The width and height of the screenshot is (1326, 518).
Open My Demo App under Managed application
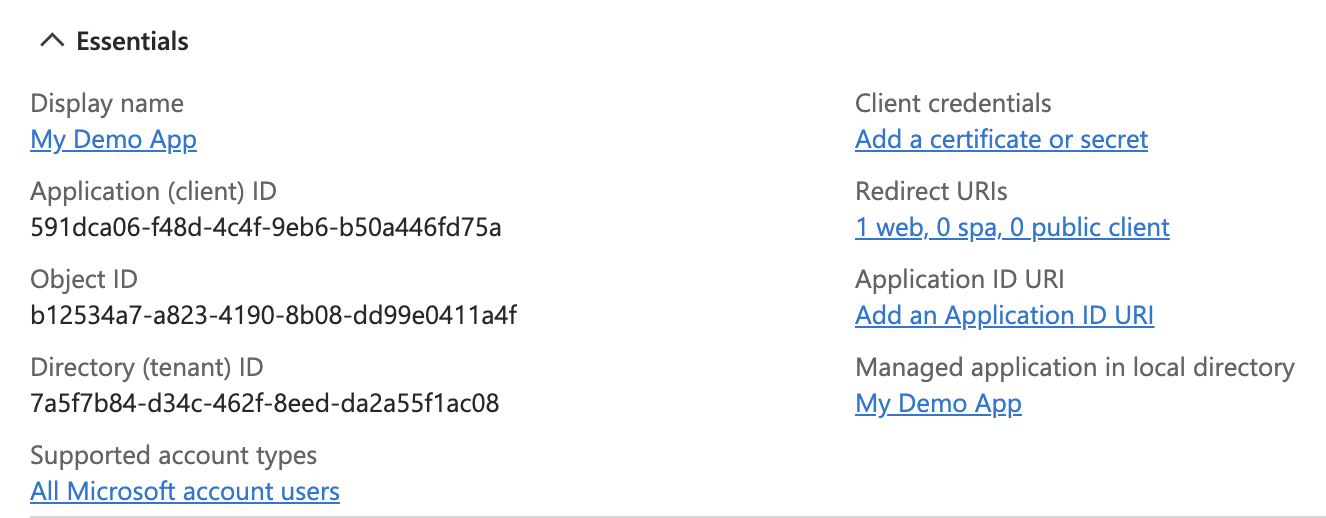[x=938, y=404]
